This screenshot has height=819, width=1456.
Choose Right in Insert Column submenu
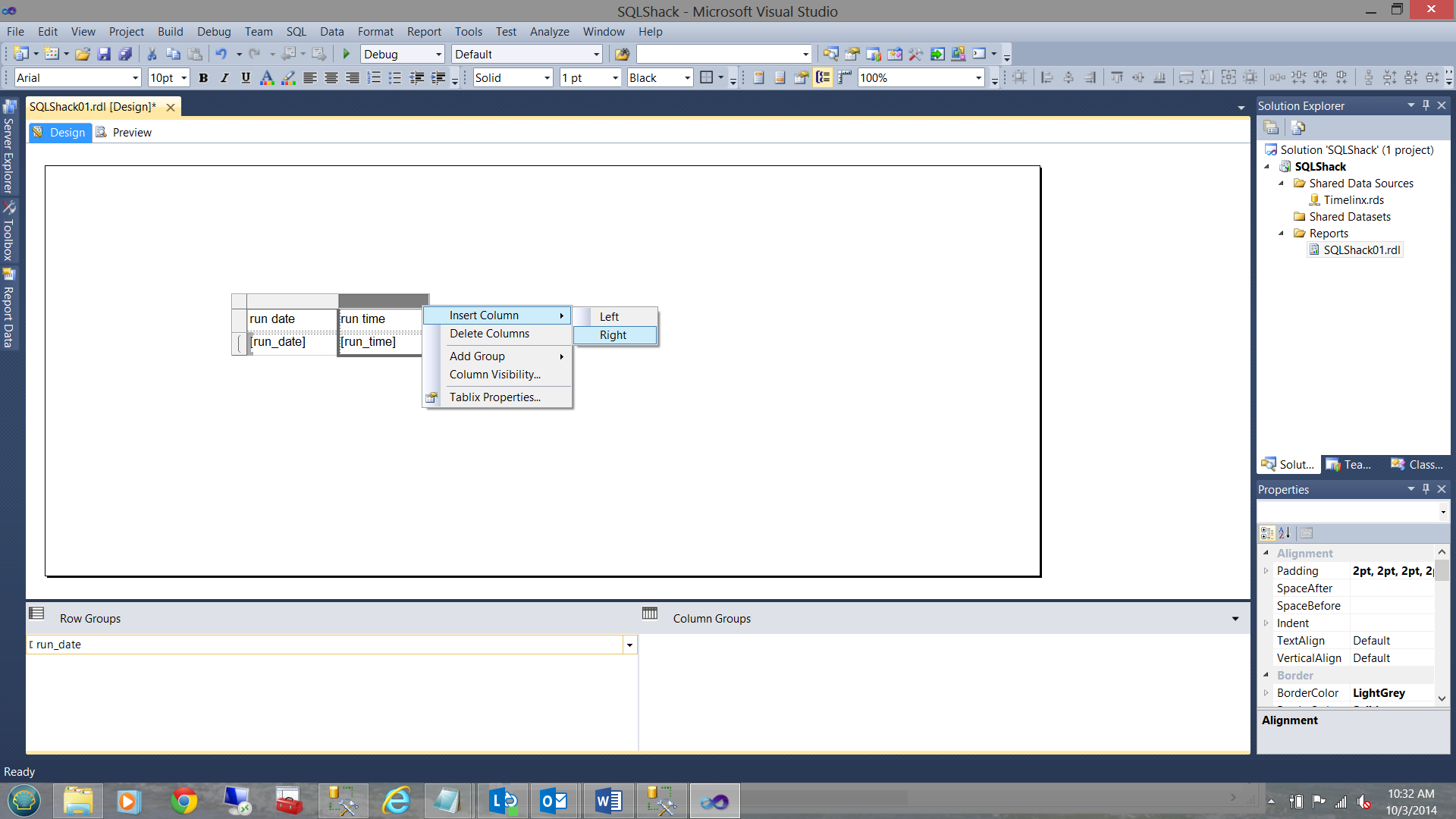tap(613, 335)
